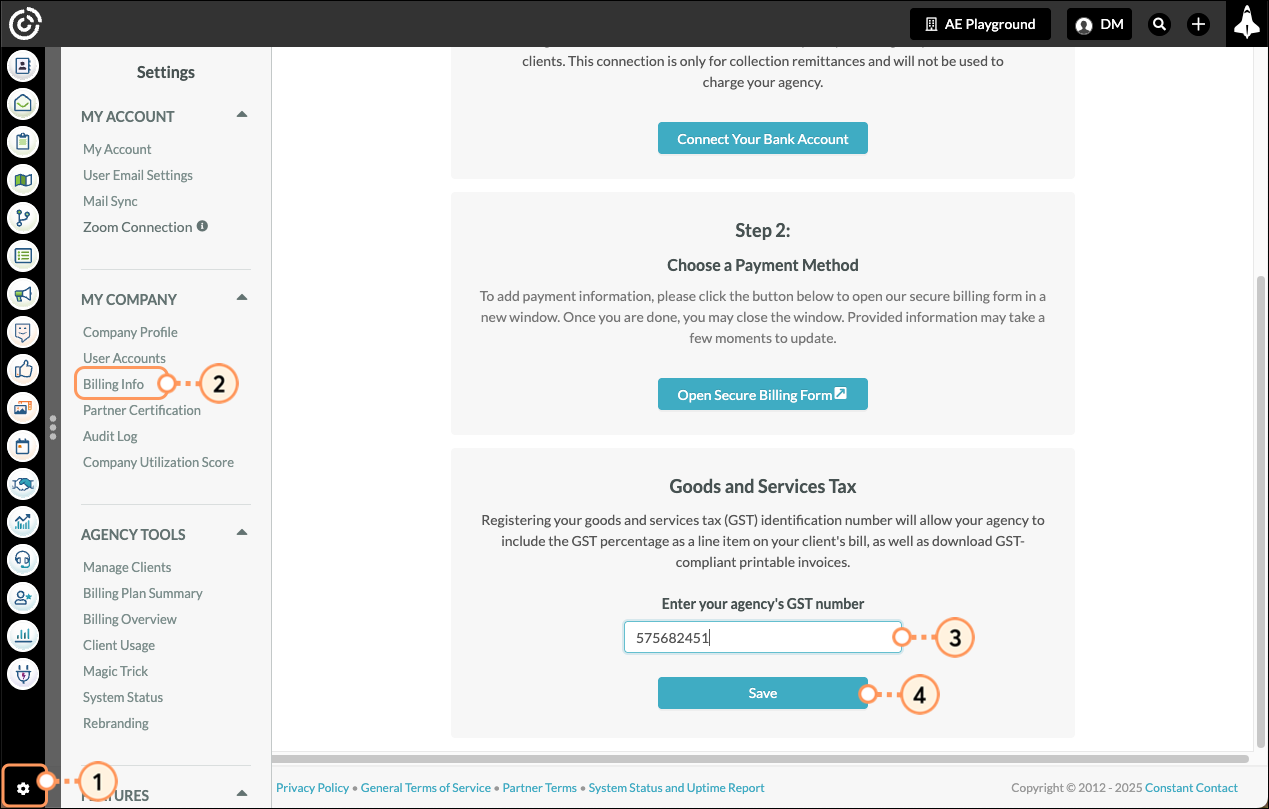Click the search magnifier icon
Image resolution: width=1269 pixels, height=809 pixels.
pos(1159,24)
